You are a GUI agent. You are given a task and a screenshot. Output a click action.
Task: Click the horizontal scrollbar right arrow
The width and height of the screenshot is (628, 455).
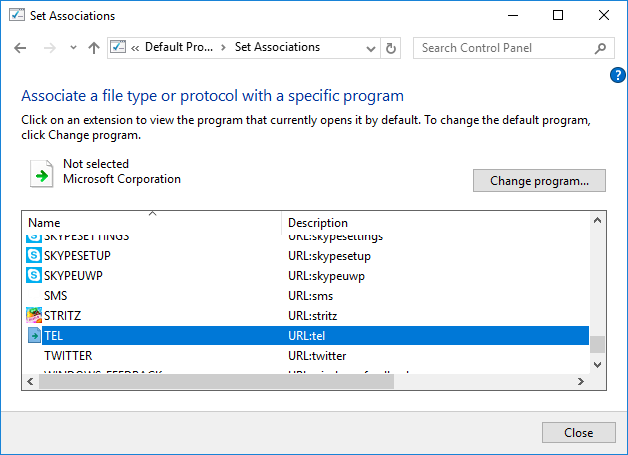[581, 381]
